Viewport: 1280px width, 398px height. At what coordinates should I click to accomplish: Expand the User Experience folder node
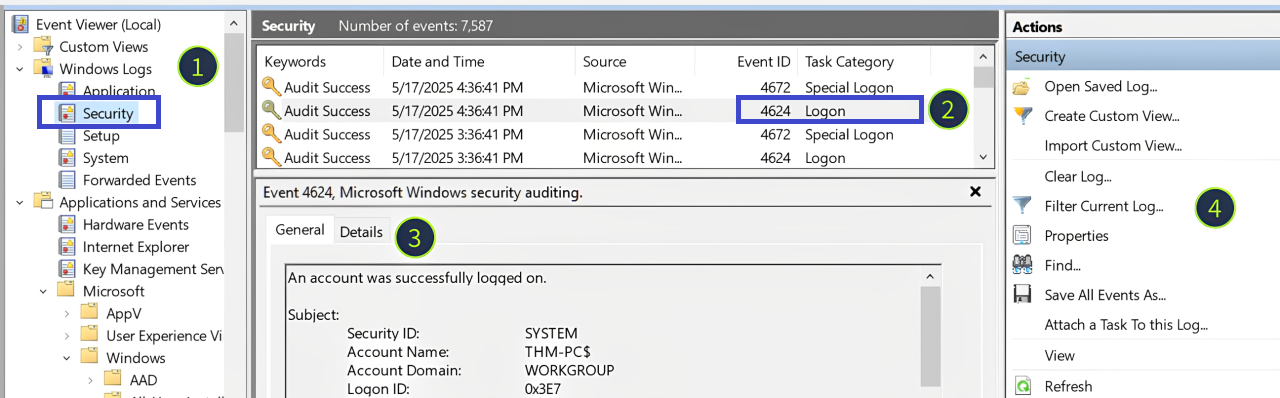point(68,335)
